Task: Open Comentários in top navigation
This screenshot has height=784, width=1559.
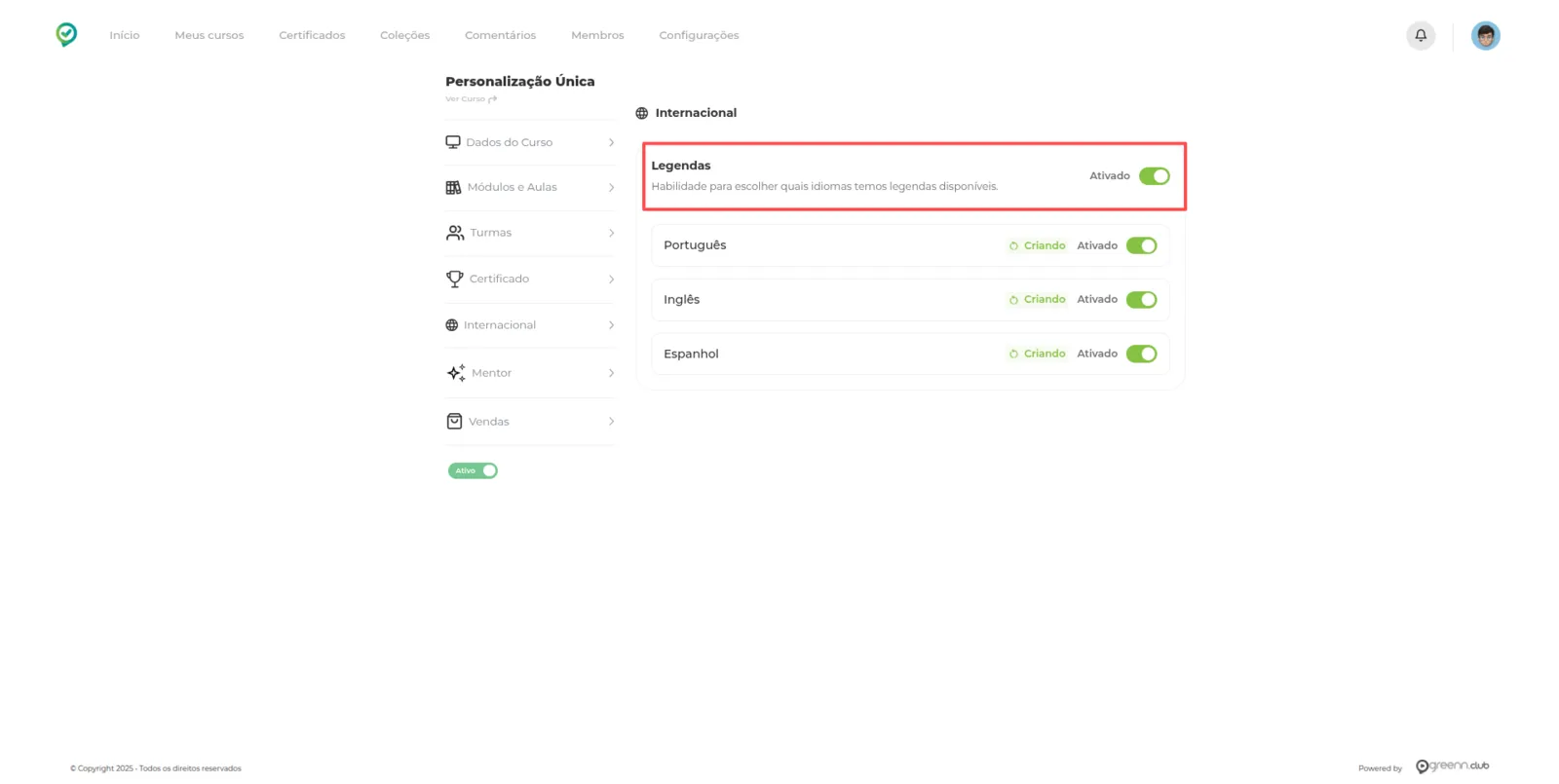Action: pos(500,35)
